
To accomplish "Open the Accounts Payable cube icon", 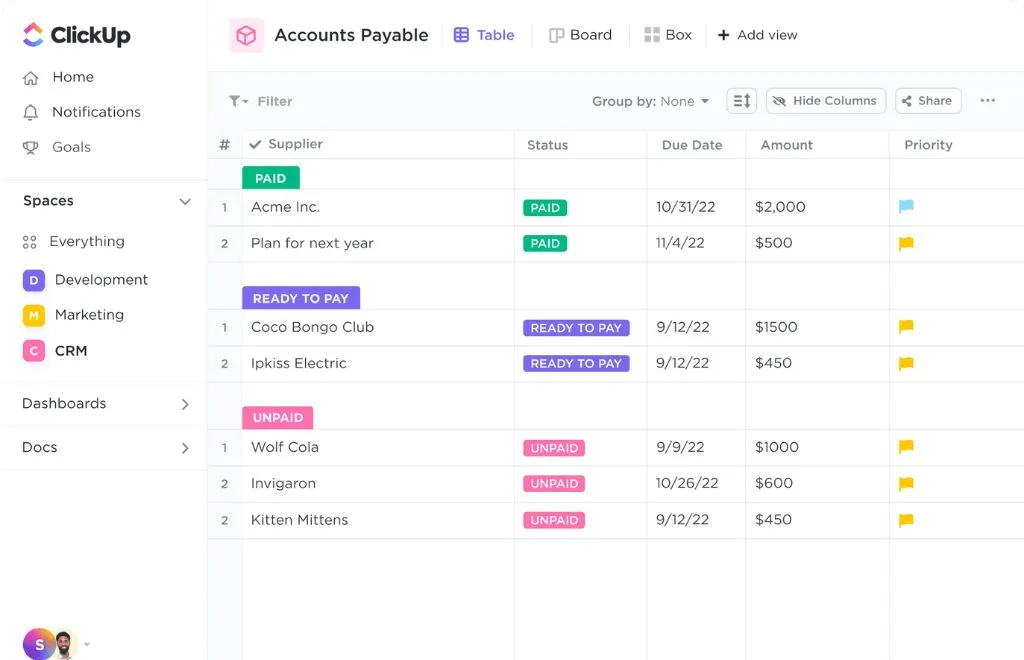I will click(246, 36).
